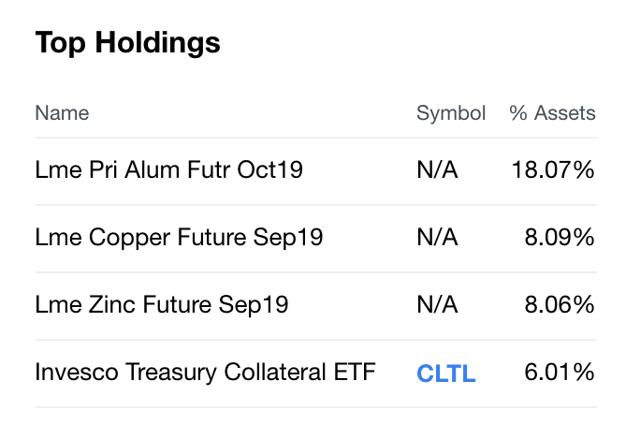Click the 6.01% assets value
Viewport: 640px width, 425px height.
(559, 373)
